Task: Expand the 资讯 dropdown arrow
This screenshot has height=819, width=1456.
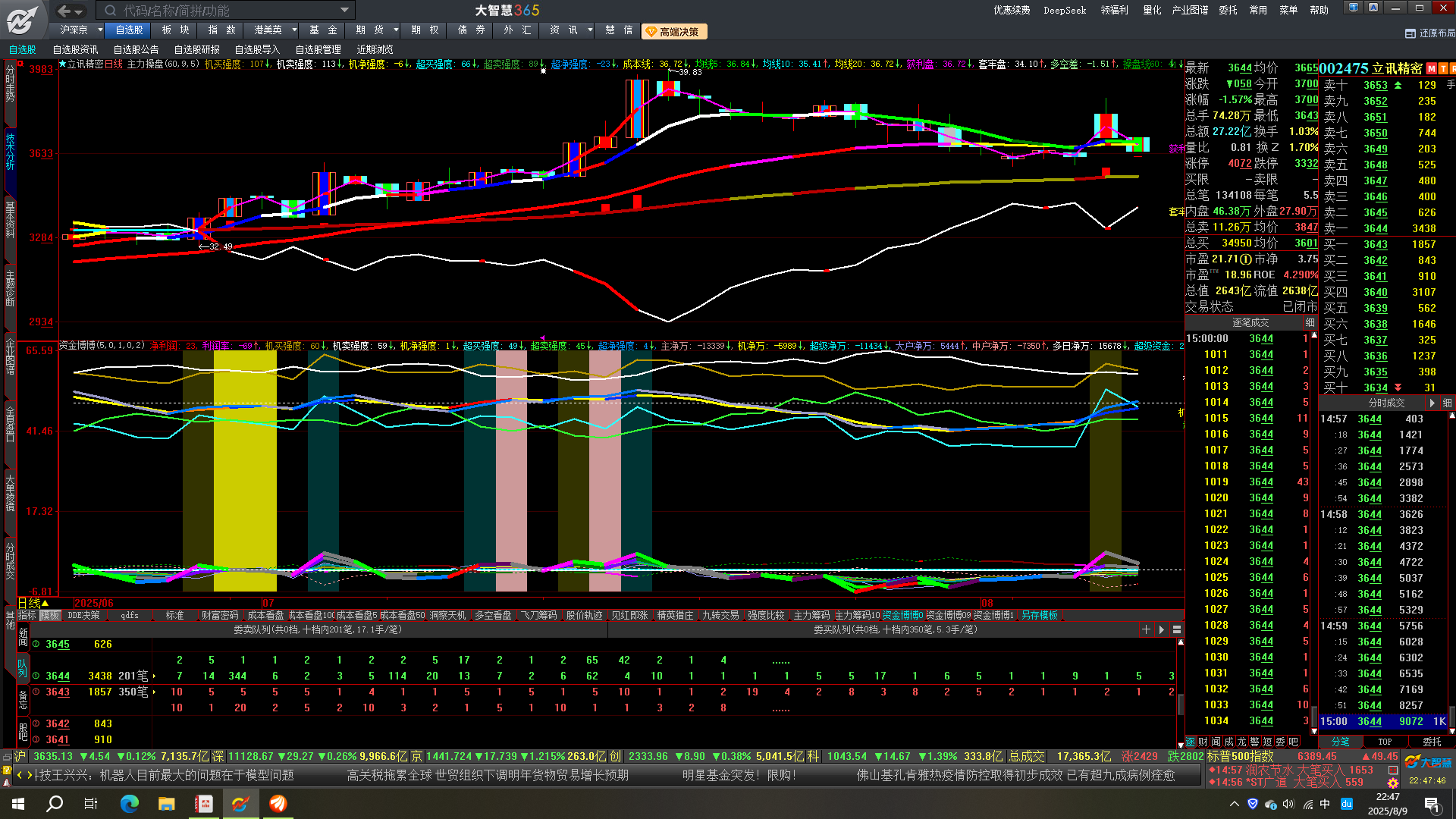Action: (x=589, y=30)
